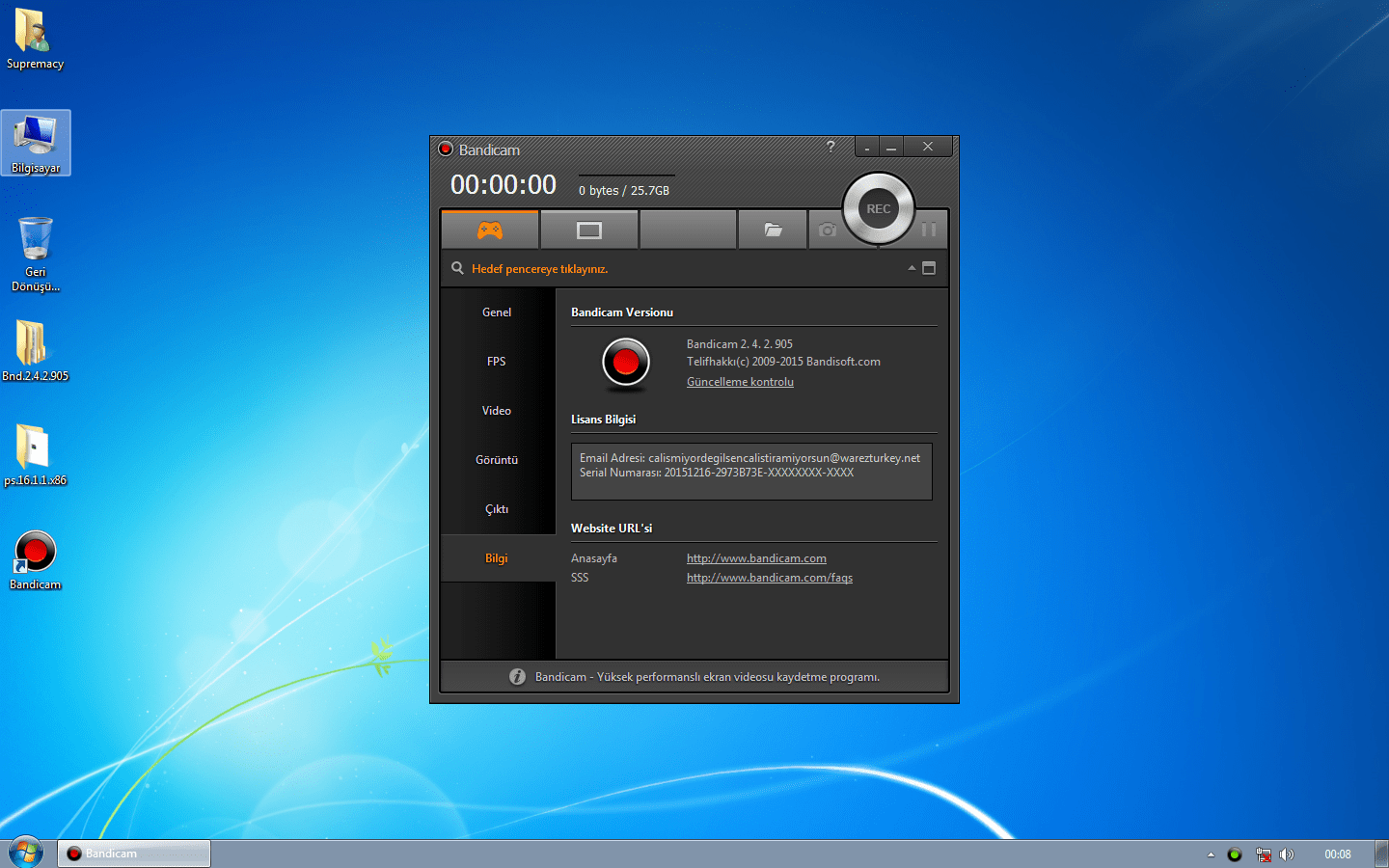1389x868 pixels.
Task: Take a screenshot with the camera icon
Action: coord(827,230)
